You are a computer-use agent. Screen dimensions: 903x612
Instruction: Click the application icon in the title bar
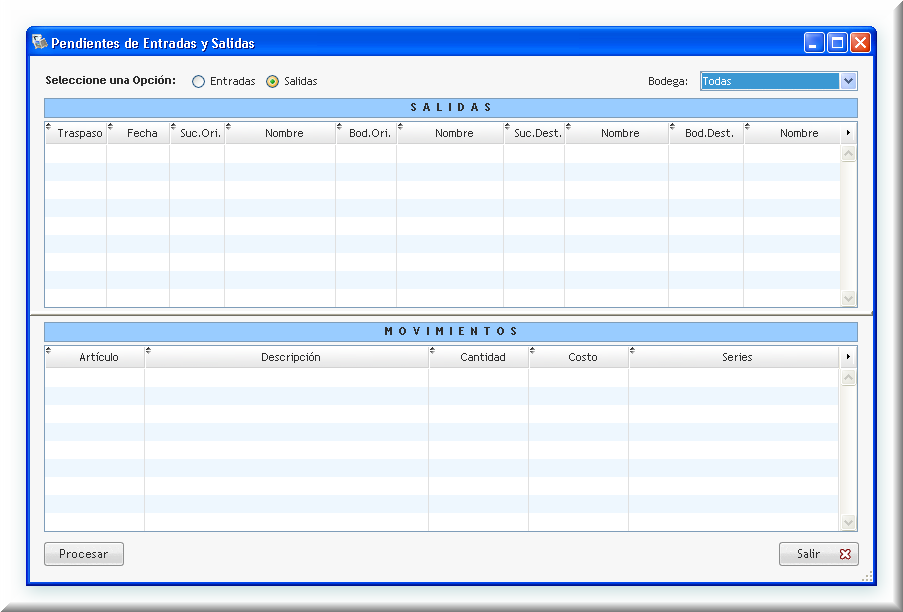point(39,42)
